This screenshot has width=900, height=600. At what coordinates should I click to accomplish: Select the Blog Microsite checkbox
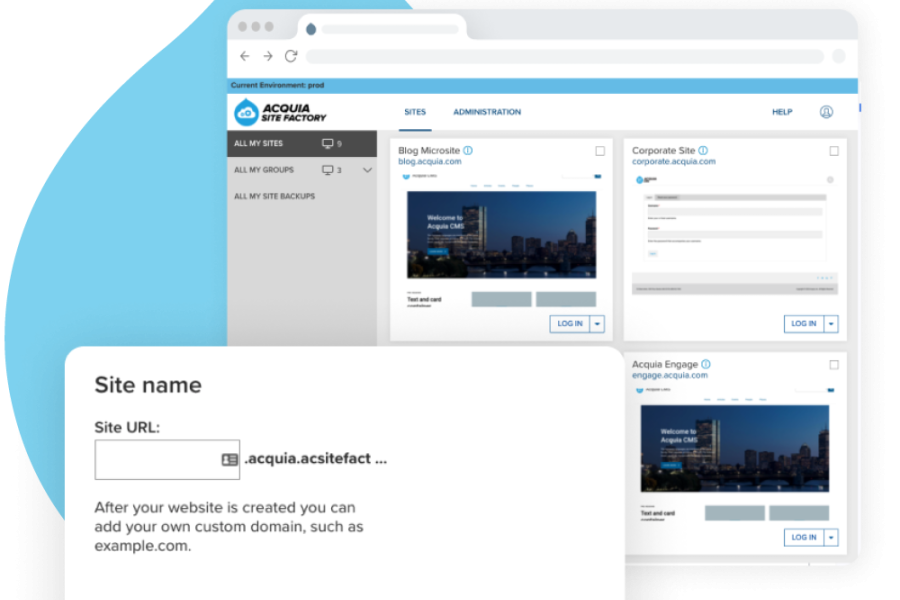tap(600, 151)
